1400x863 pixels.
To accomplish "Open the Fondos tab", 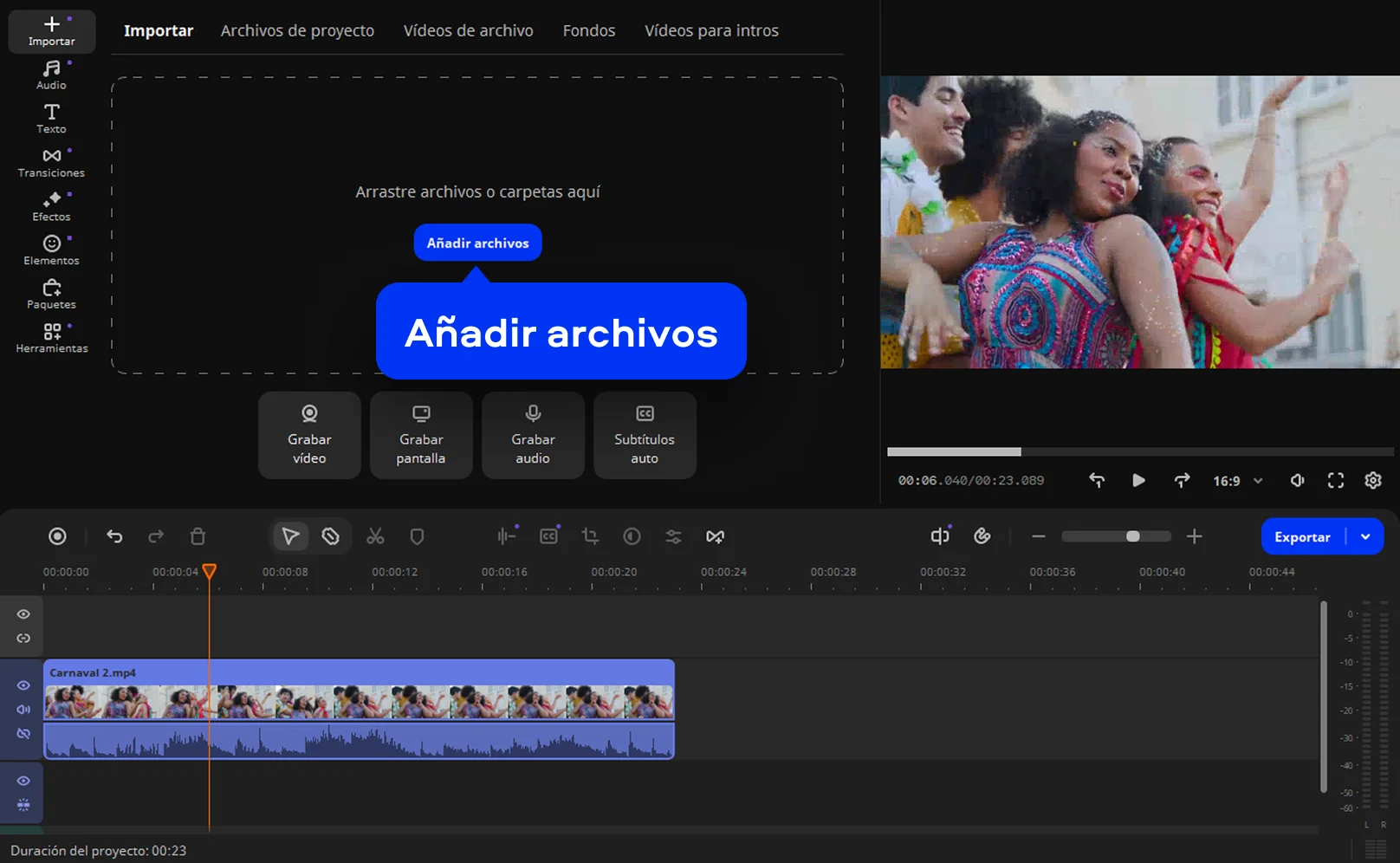I will pos(588,30).
